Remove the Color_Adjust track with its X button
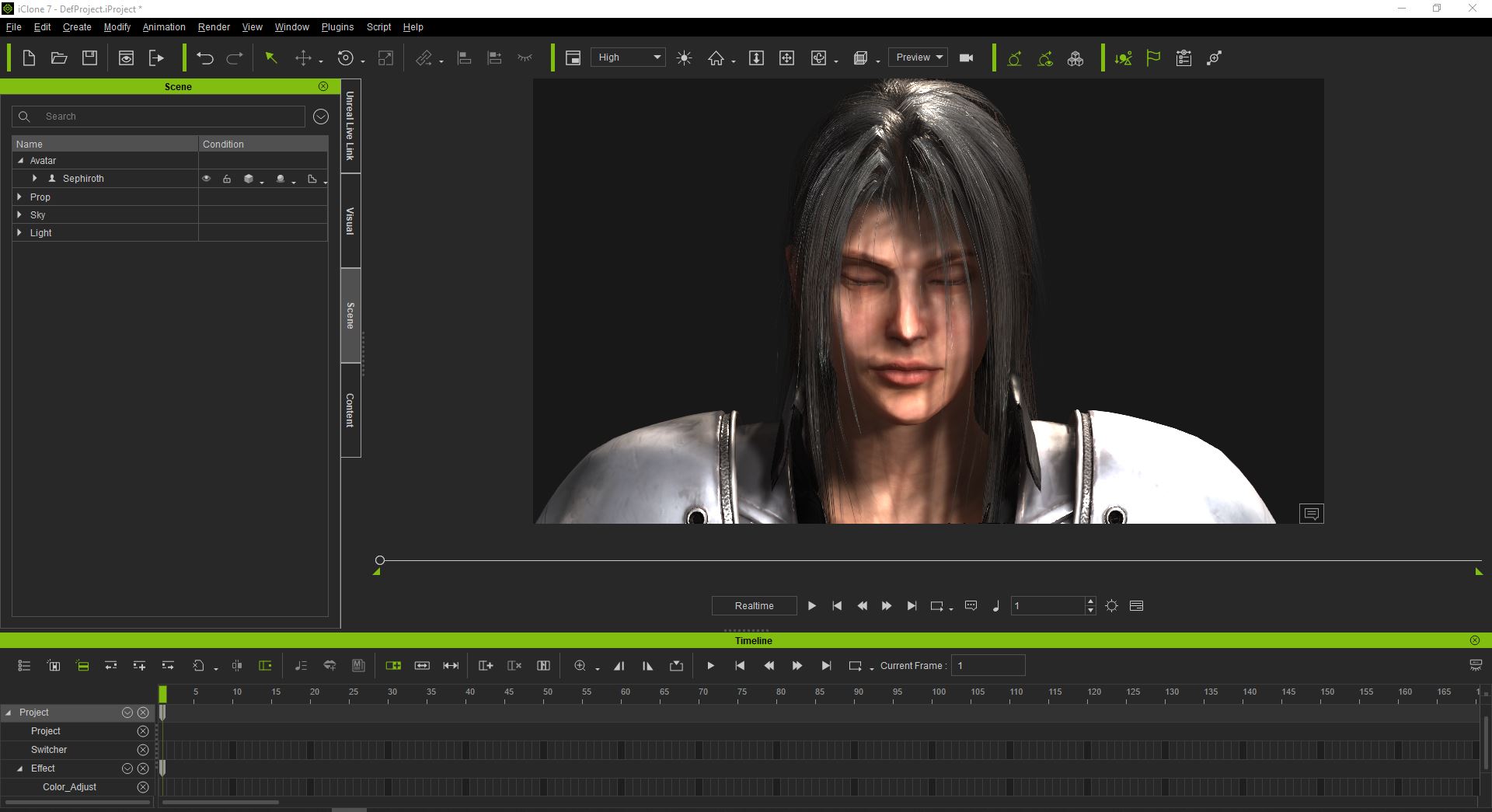This screenshot has height=812, width=1492. coord(143,787)
